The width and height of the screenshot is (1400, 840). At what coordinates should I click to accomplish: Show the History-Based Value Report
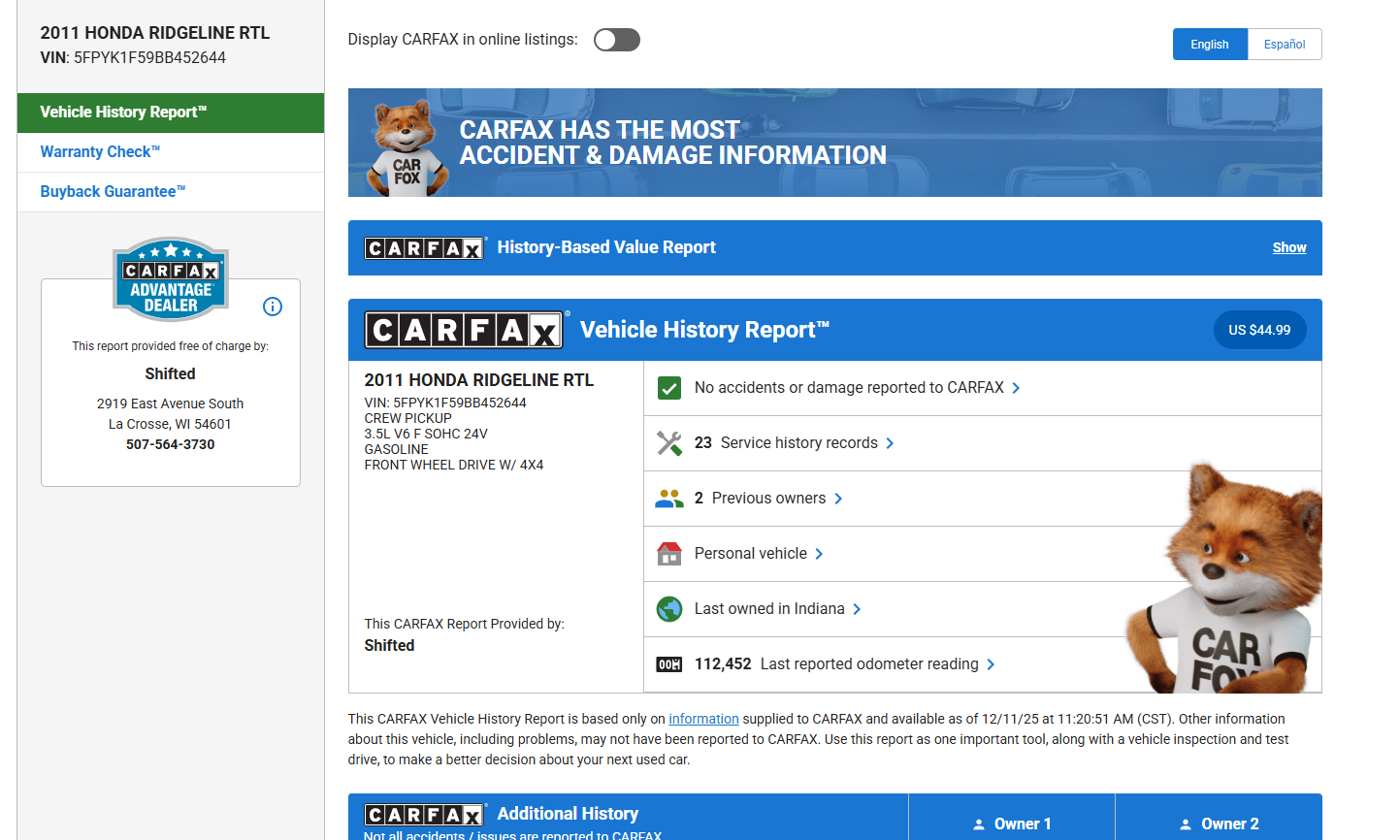click(x=1288, y=248)
